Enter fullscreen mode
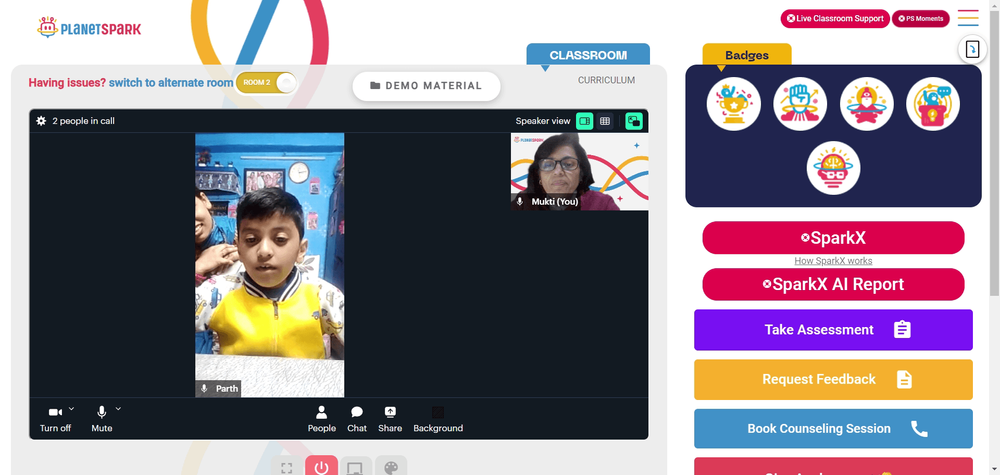Viewport: 1000px width, 475px height. click(287, 467)
